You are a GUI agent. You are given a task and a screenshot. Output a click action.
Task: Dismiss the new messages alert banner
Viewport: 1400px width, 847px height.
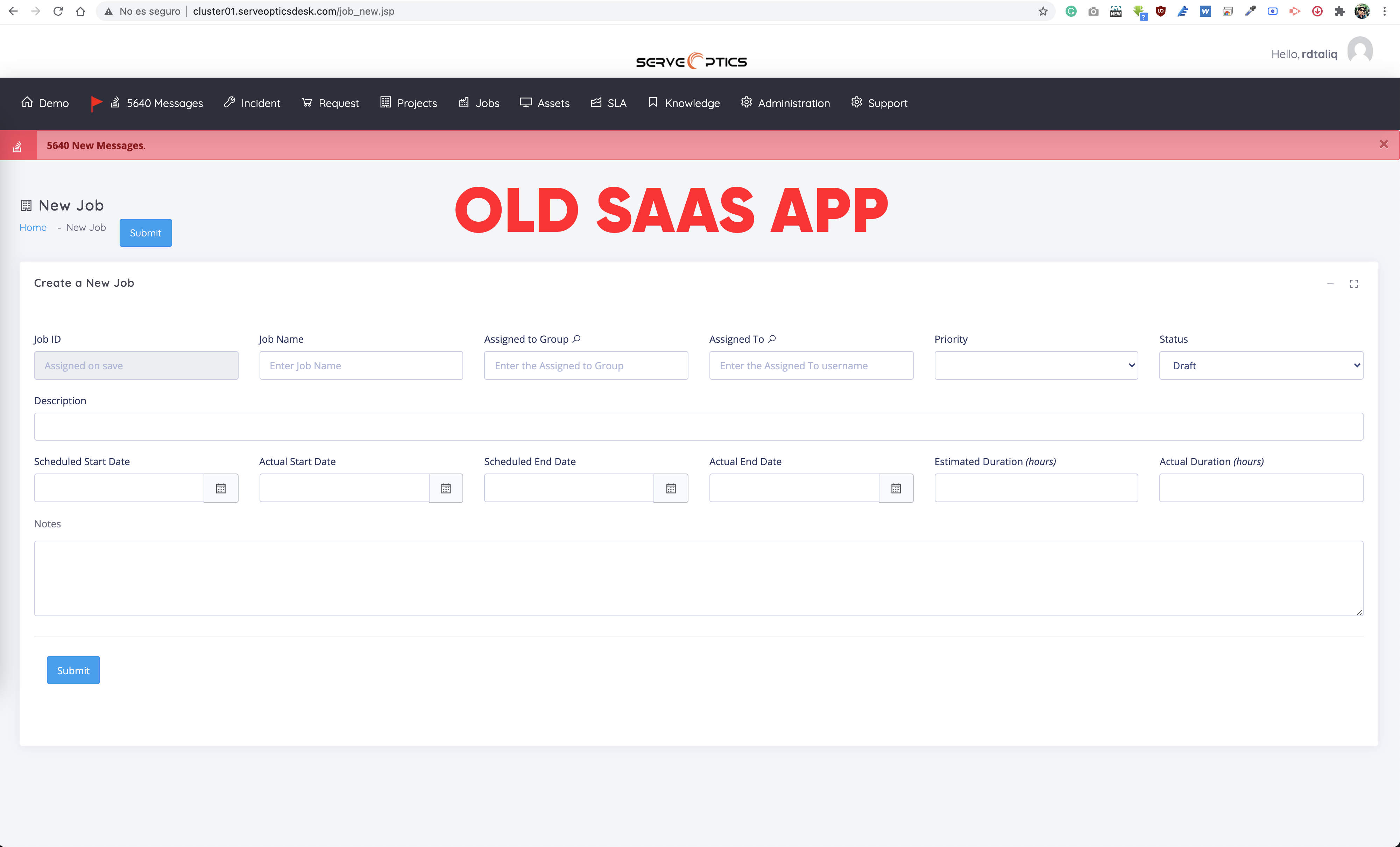tap(1383, 144)
